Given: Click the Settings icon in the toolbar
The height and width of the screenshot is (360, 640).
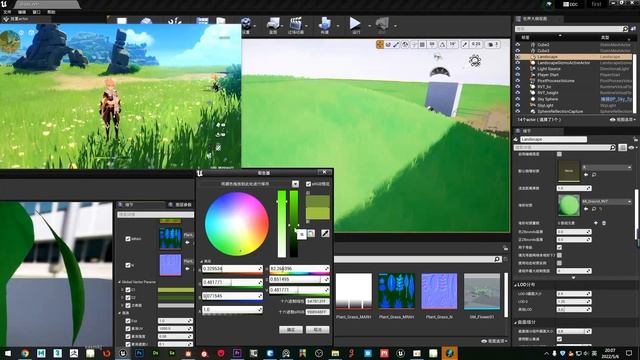Looking at the screenshot, I should pos(246,24).
